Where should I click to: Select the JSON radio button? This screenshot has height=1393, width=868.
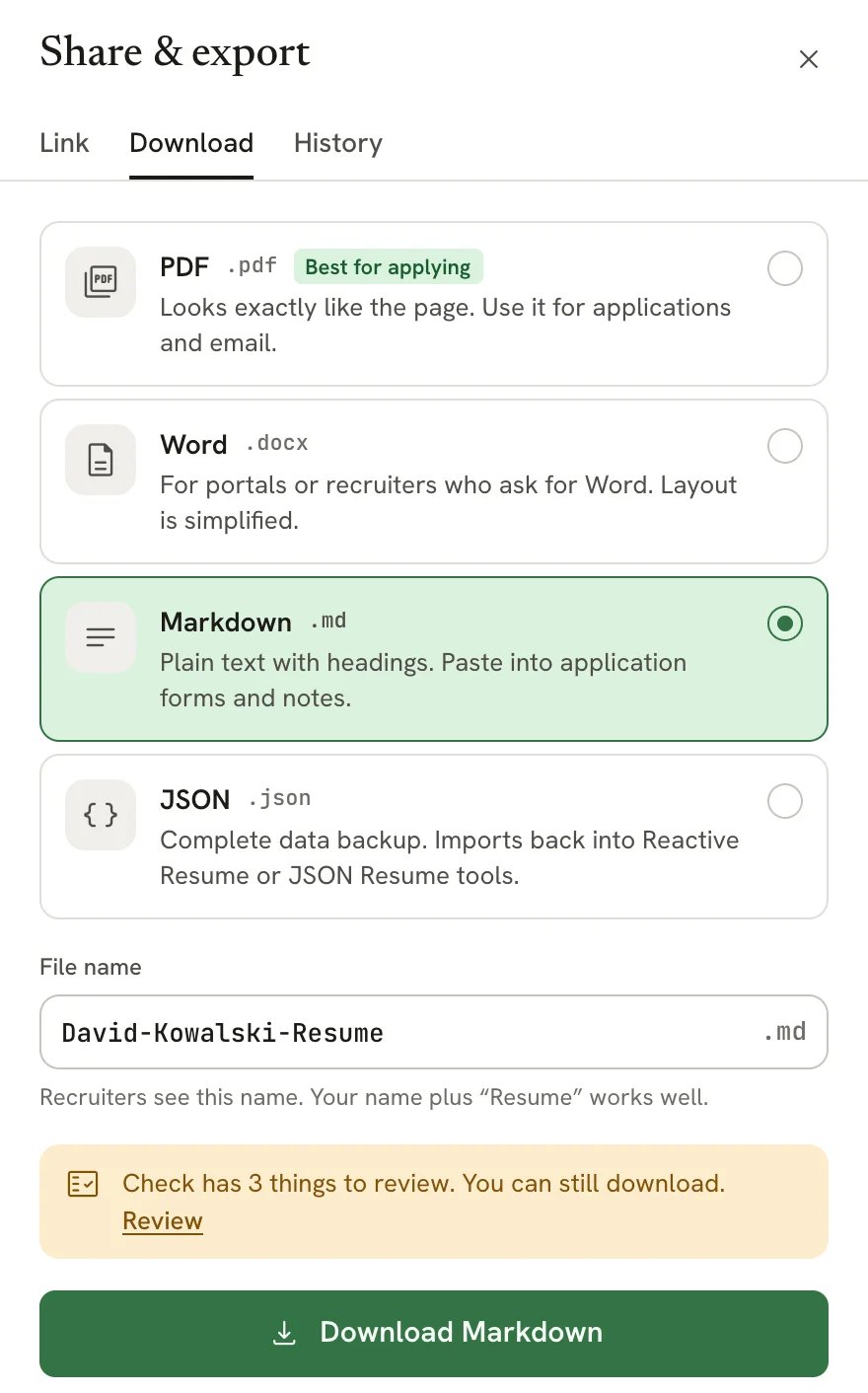[785, 801]
